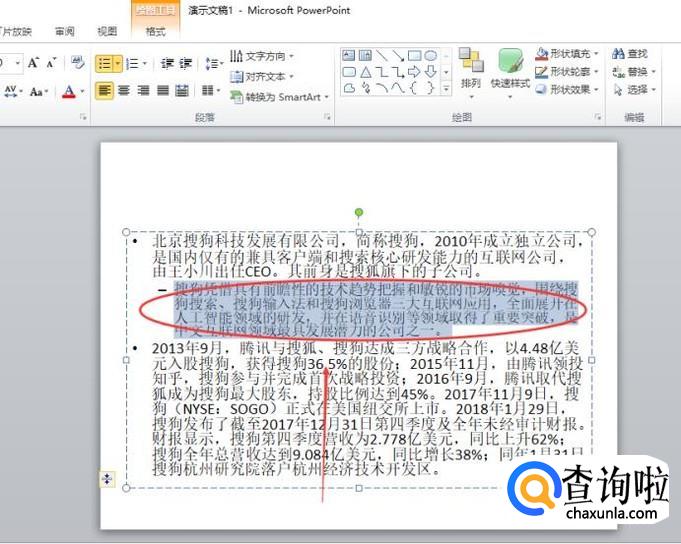
Task: Open paragraph dialog launcher
Action: 327,117
